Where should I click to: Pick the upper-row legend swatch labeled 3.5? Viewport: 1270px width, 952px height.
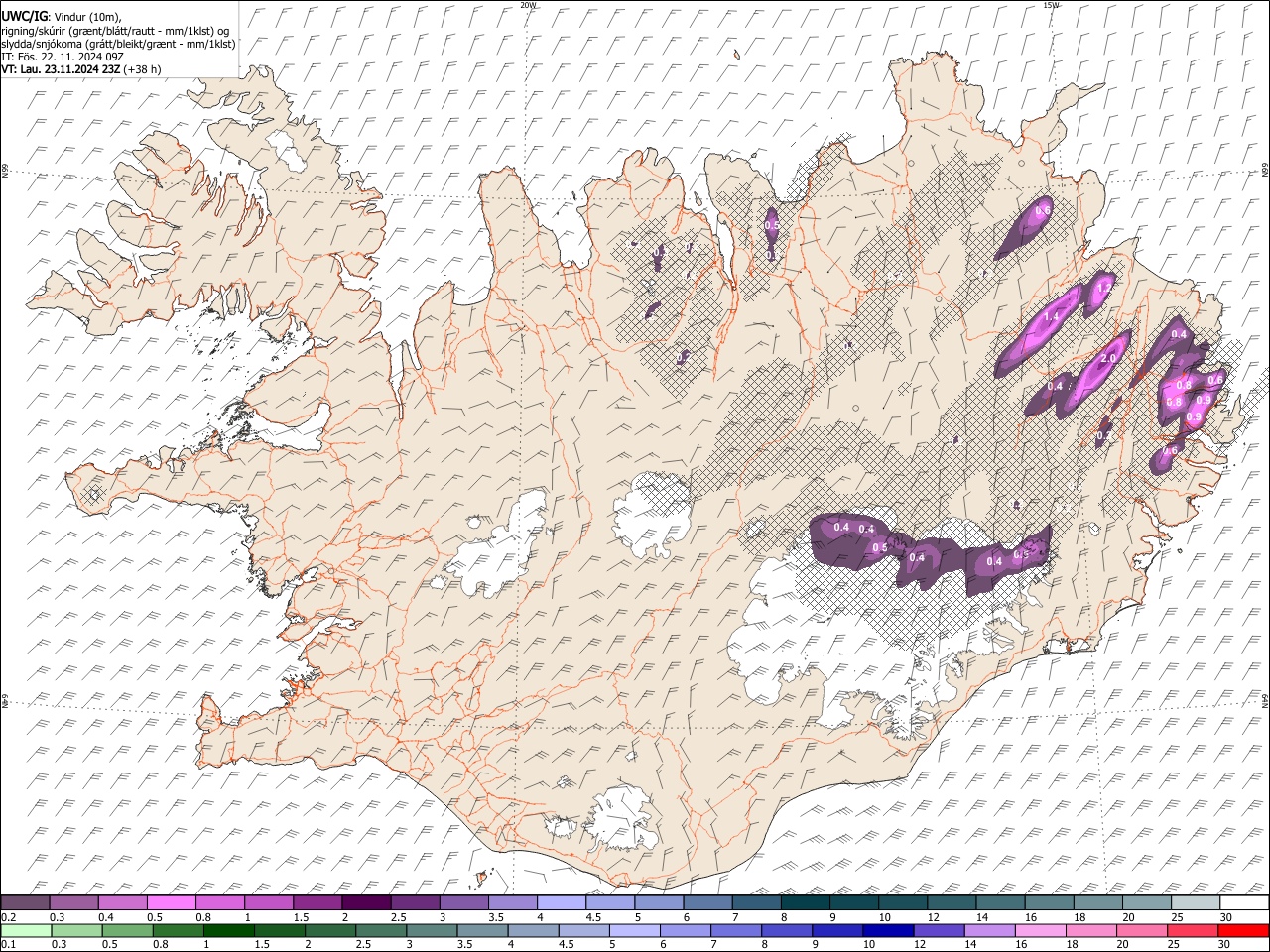pos(512,903)
